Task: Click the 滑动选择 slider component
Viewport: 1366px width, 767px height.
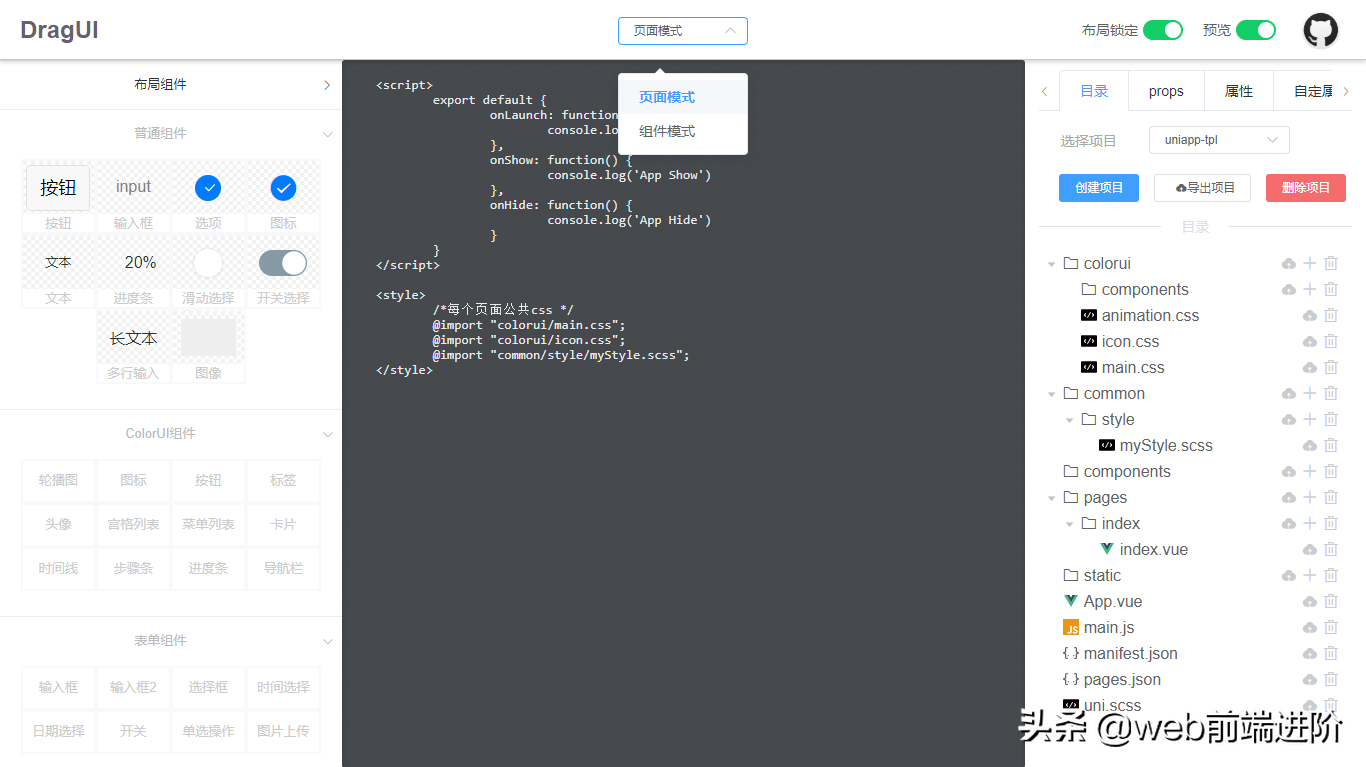Action: [208, 262]
